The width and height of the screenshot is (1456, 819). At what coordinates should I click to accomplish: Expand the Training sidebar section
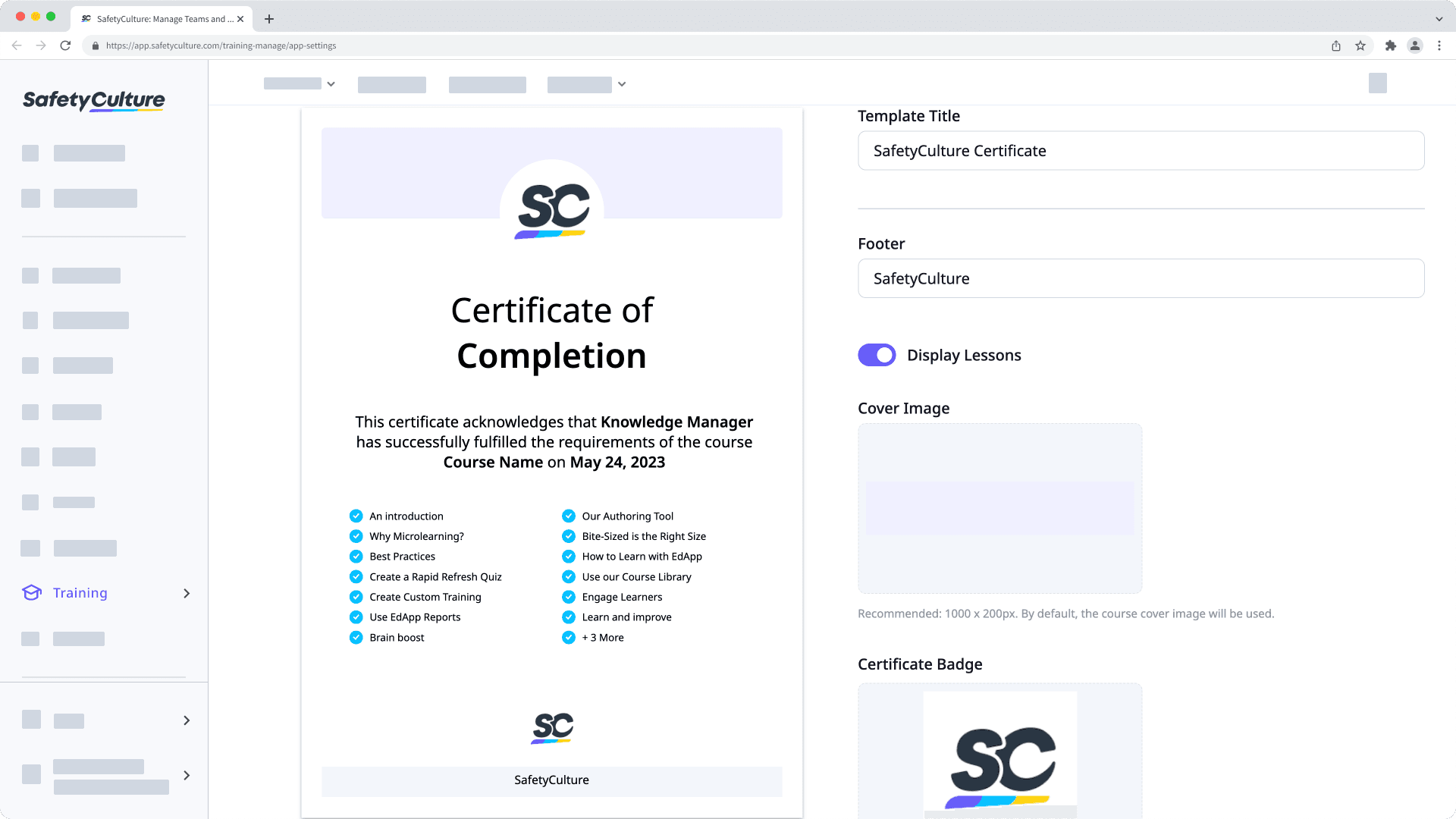click(x=186, y=592)
